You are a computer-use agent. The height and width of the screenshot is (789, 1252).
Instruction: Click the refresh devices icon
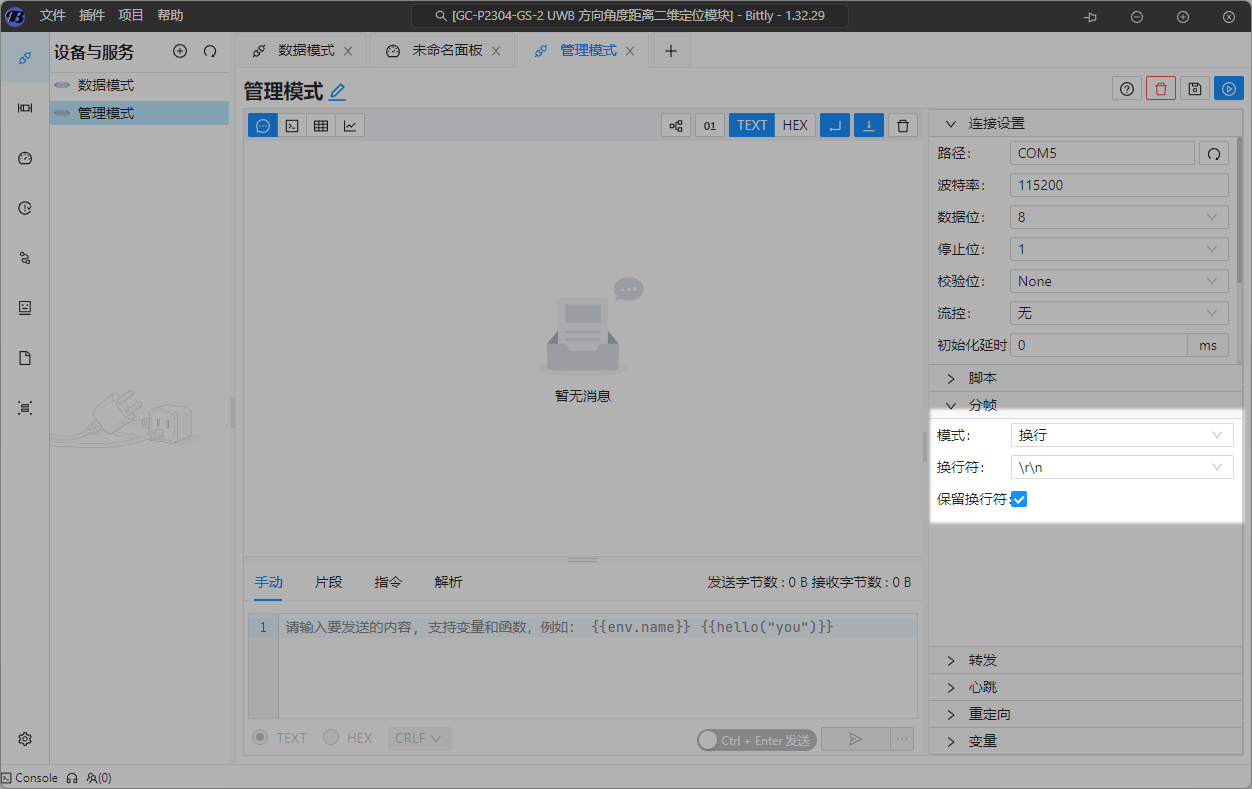pos(210,51)
